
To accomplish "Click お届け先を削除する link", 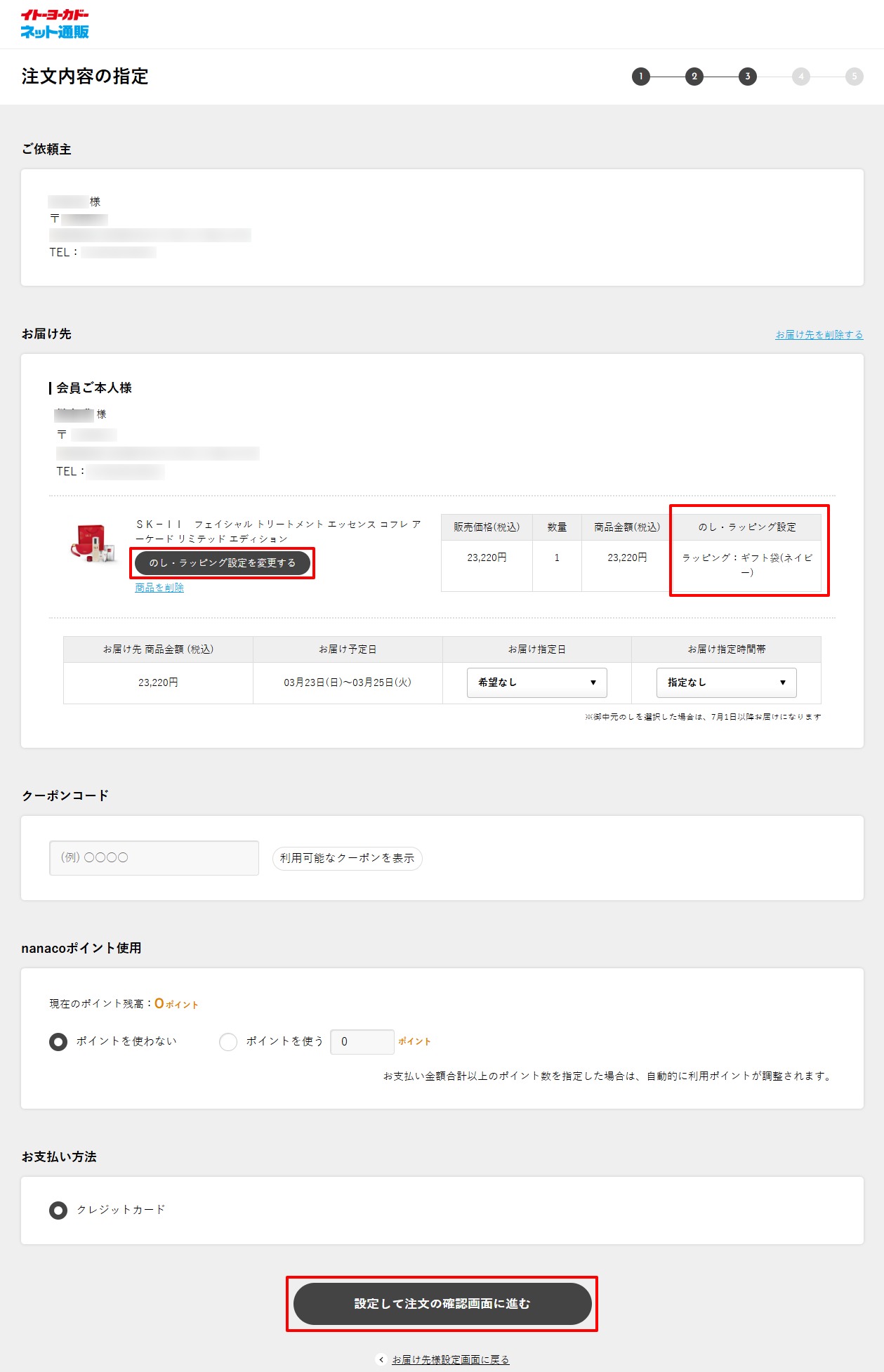I will click(819, 335).
